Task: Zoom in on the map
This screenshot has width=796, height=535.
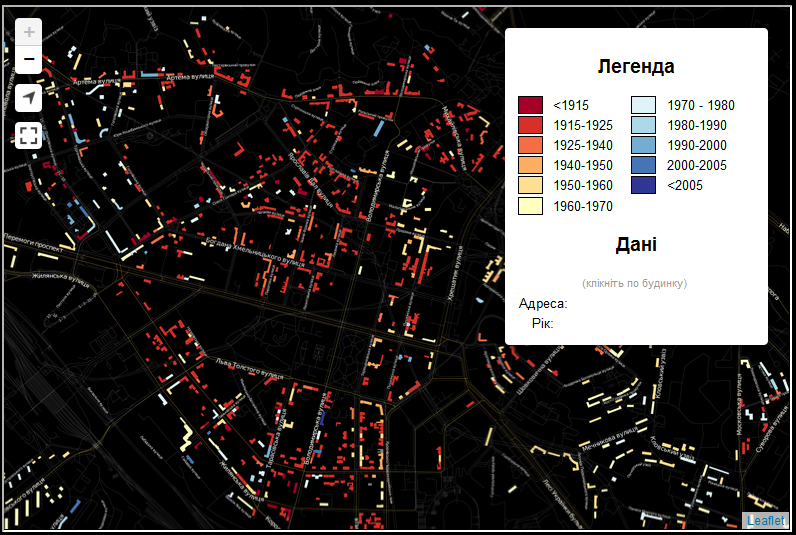Action: pos(29,32)
